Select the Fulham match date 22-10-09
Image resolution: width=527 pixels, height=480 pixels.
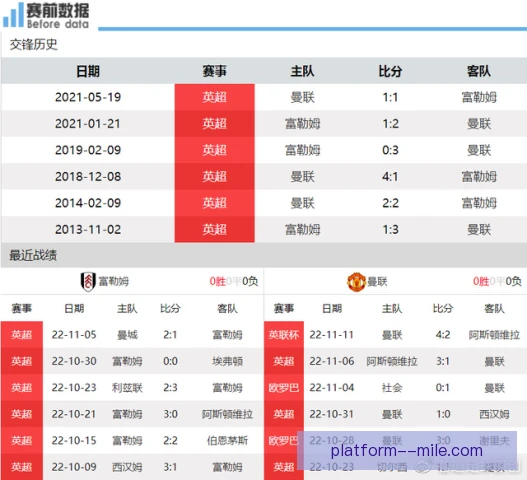pos(74,467)
